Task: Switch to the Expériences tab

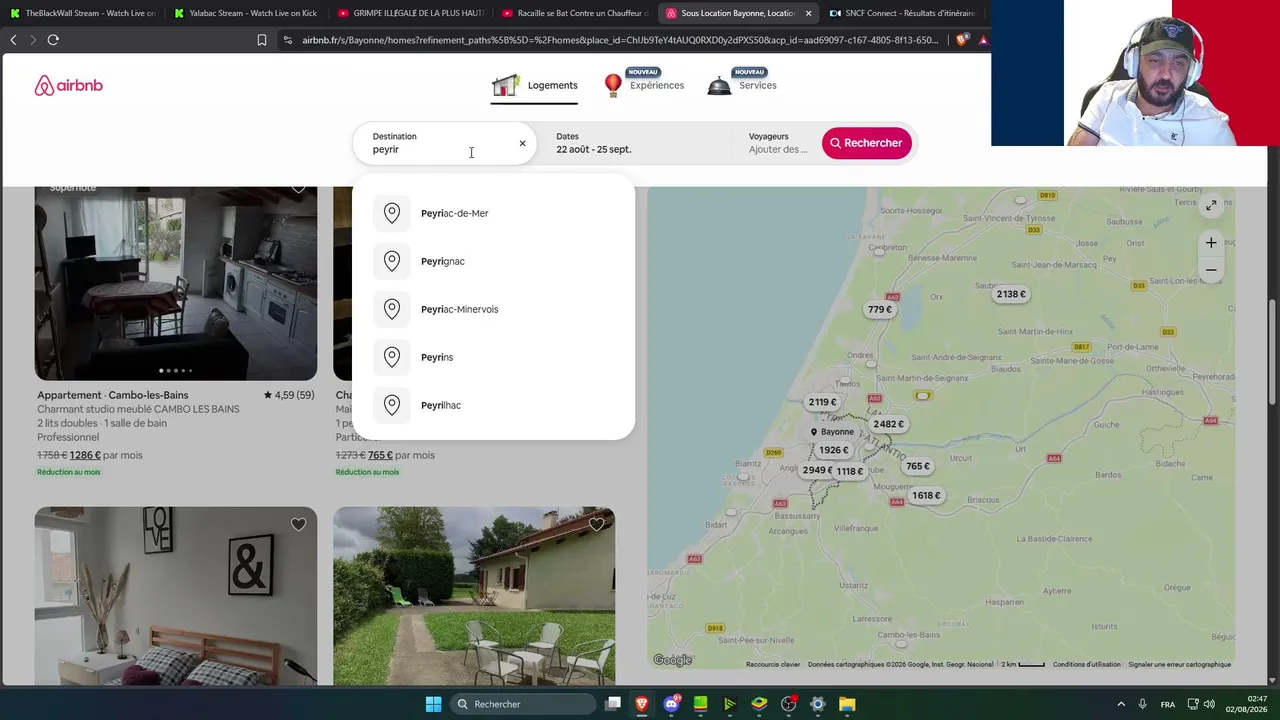Action: [644, 85]
